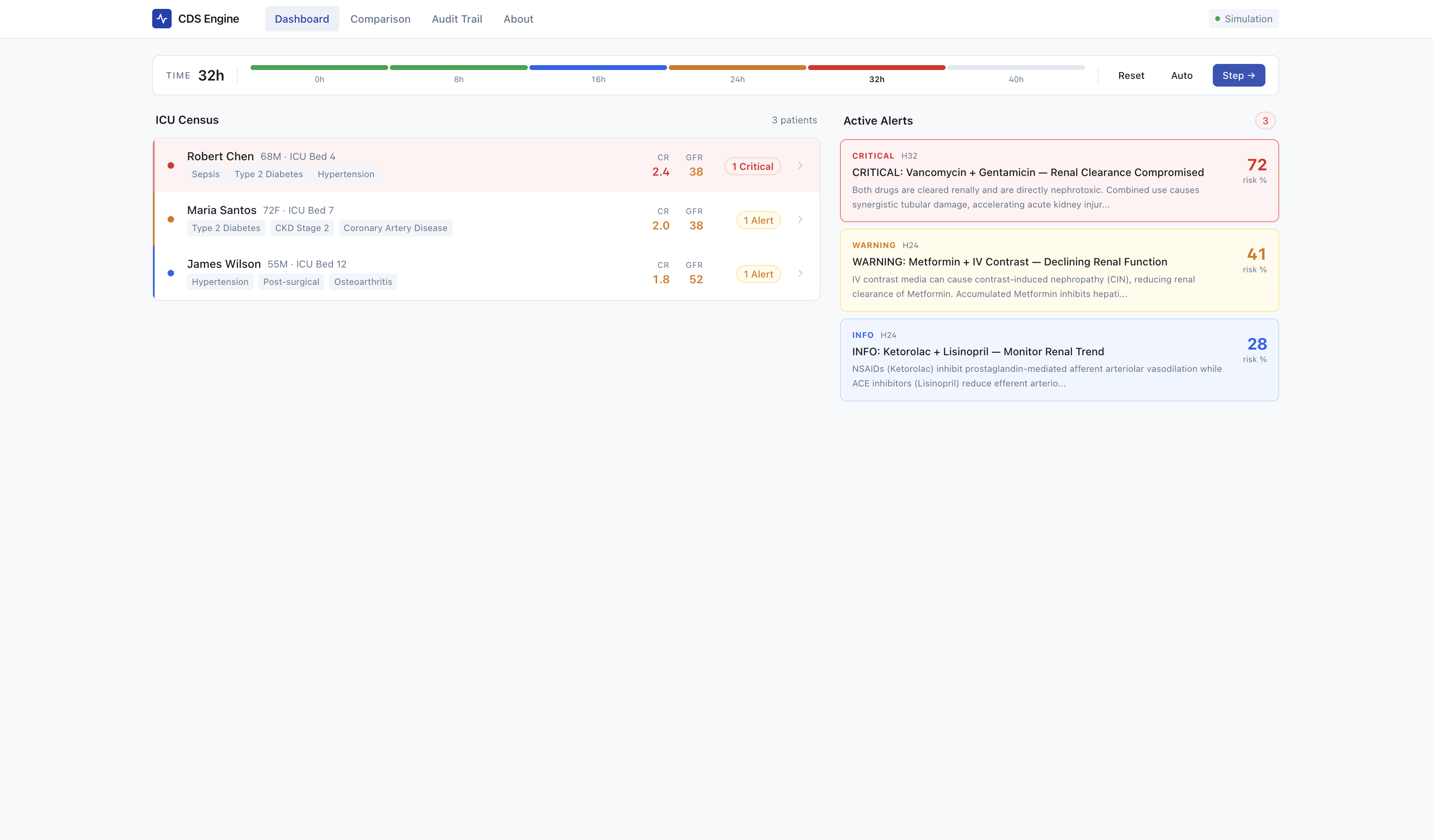Click the CDS Engine heartbeat logo icon
Screen dimensions: 1433x840
pos(162,19)
